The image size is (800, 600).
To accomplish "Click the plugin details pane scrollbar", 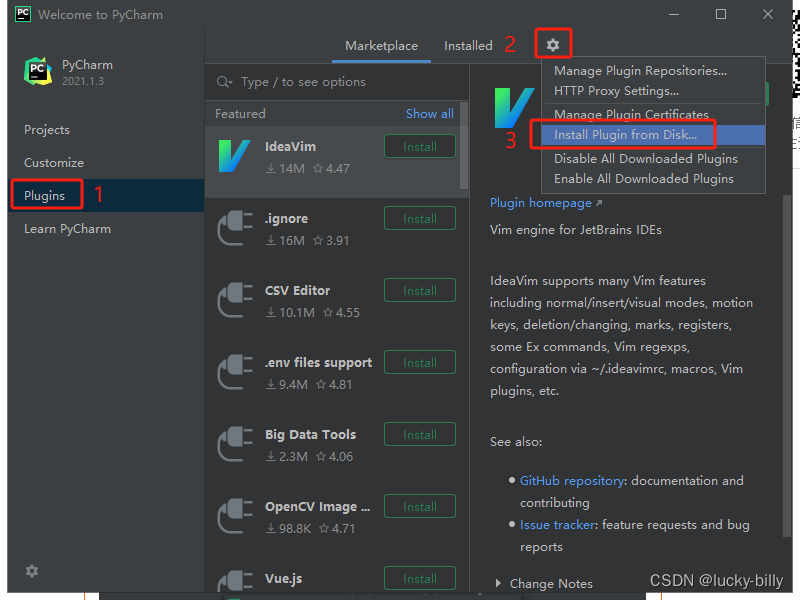I will (x=787, y=365).
